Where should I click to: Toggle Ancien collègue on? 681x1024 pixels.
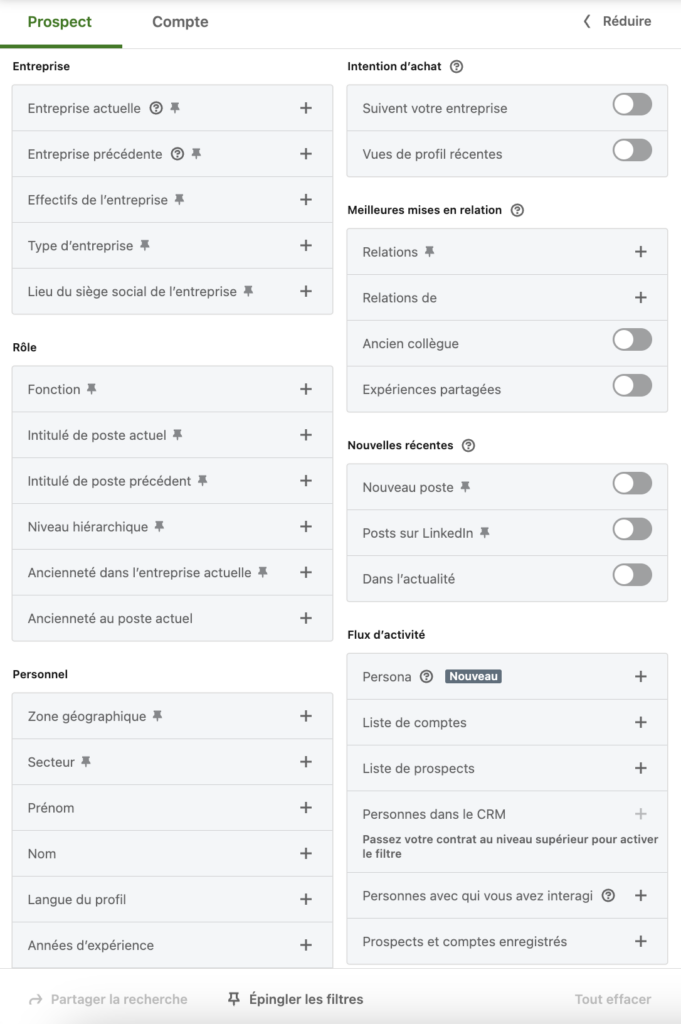coord(632,339)
